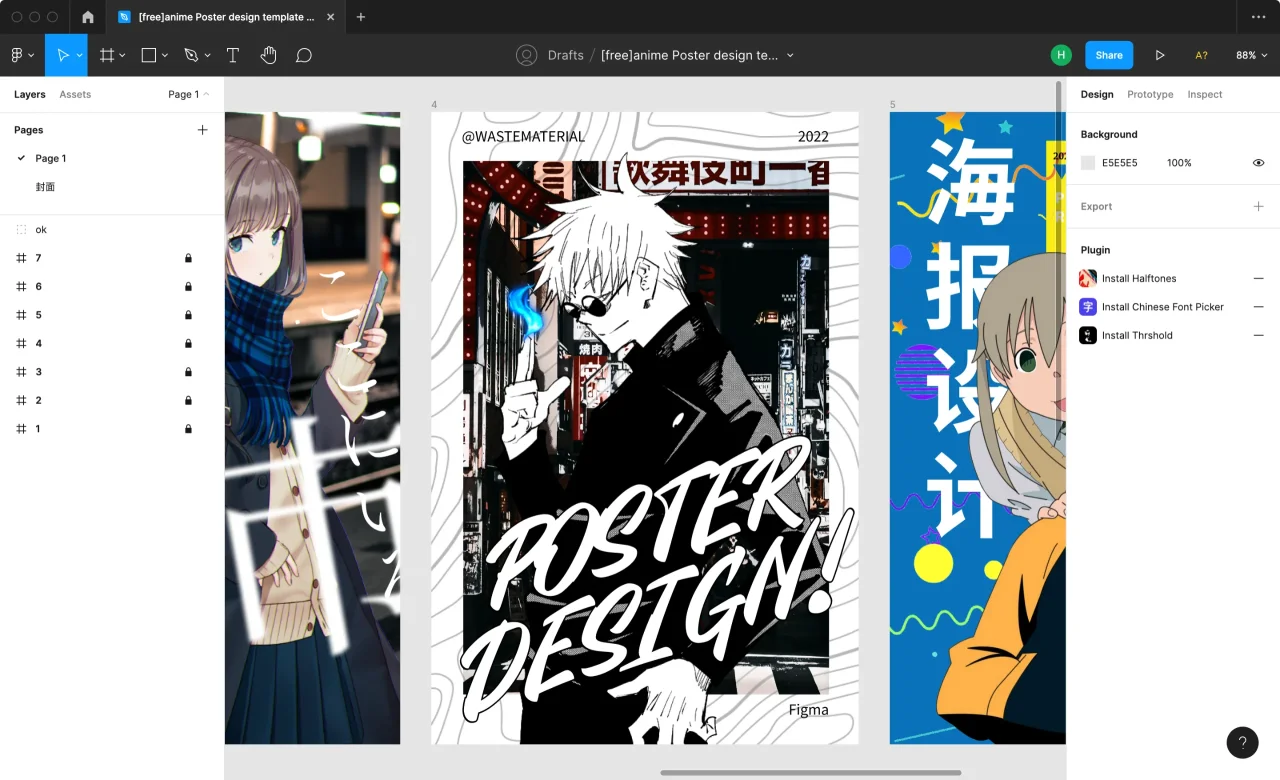Open the shape tools dropdown arrow
The width and height of the screenshot is (1280, 780).
point(165,56)
